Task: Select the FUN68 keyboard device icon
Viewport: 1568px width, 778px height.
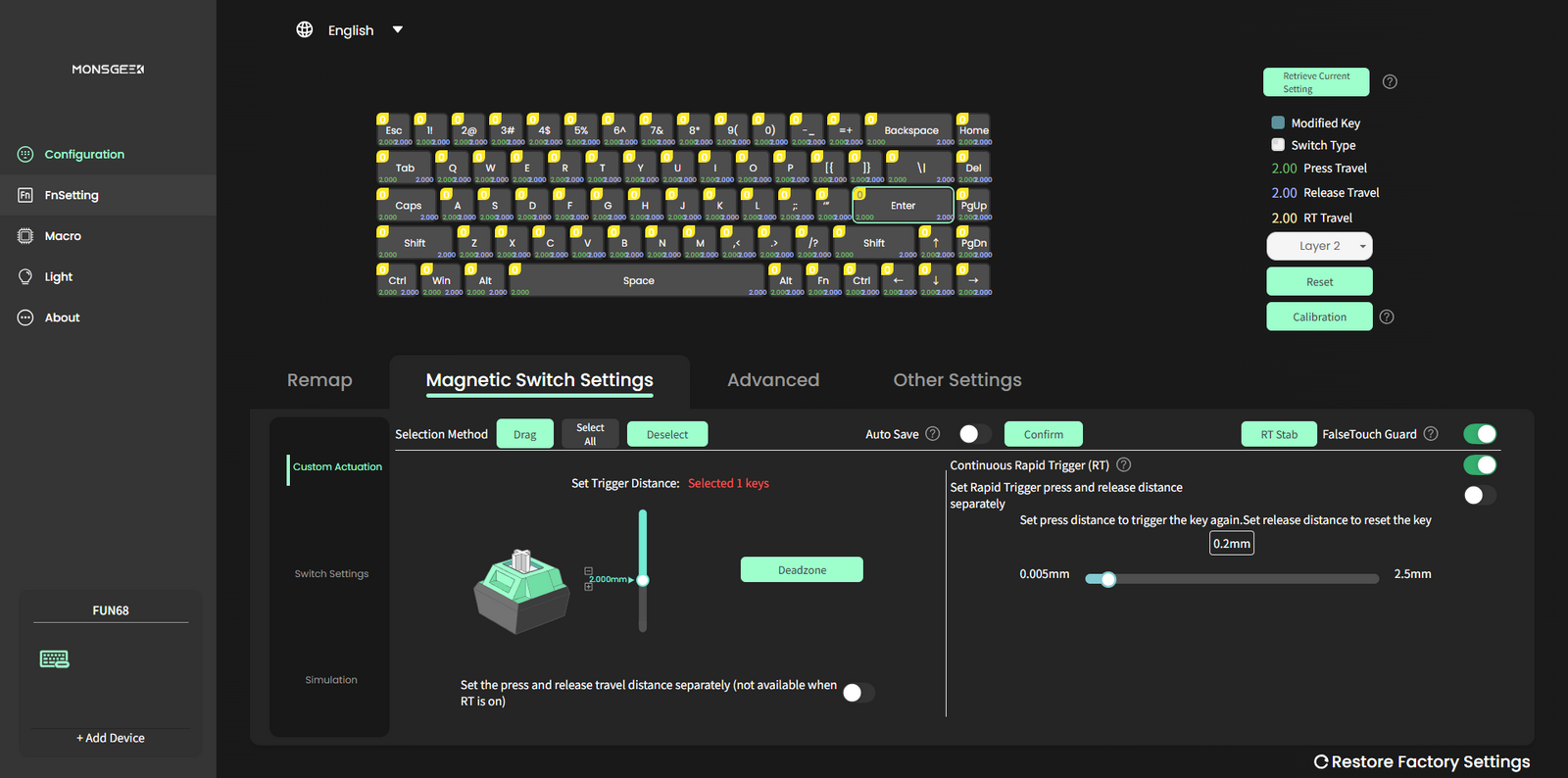Action: pyautogui.click(x=55, y=659)
